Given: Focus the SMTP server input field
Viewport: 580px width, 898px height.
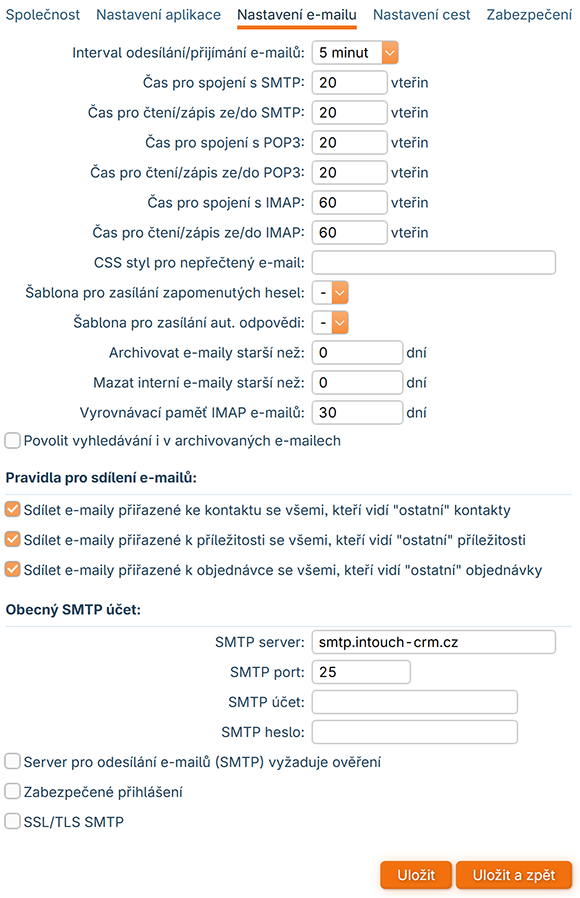Looking at the screenshot, I should pyautogui.click(x=433, y=642).
